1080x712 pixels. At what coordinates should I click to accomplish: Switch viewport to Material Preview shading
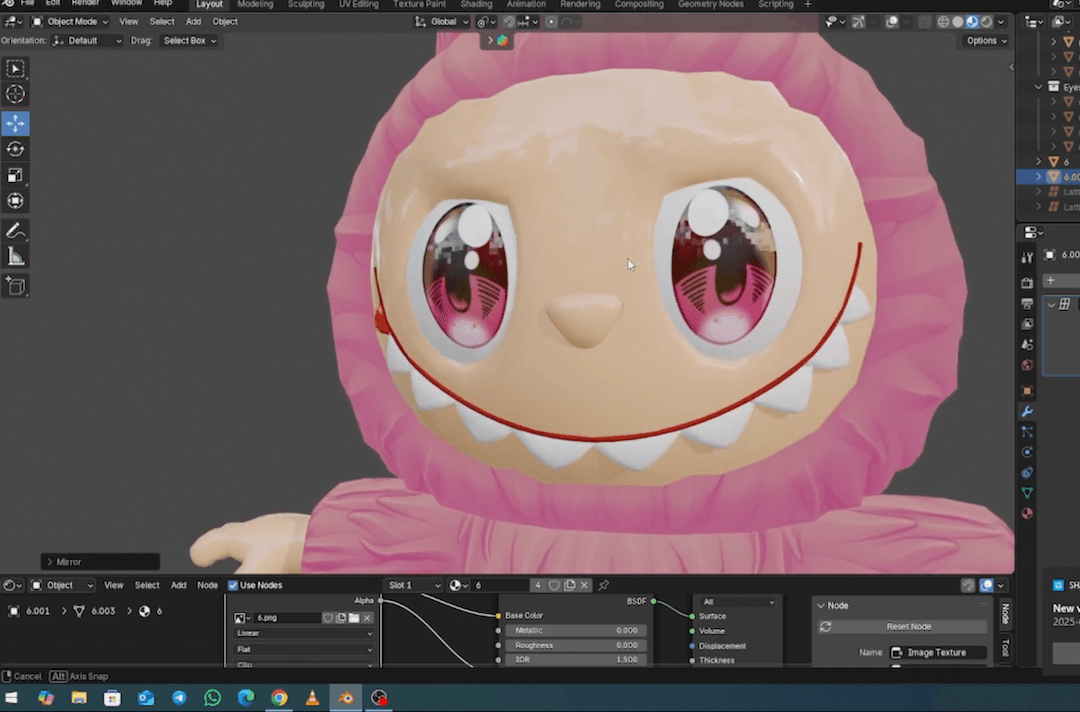pos(972,21)
